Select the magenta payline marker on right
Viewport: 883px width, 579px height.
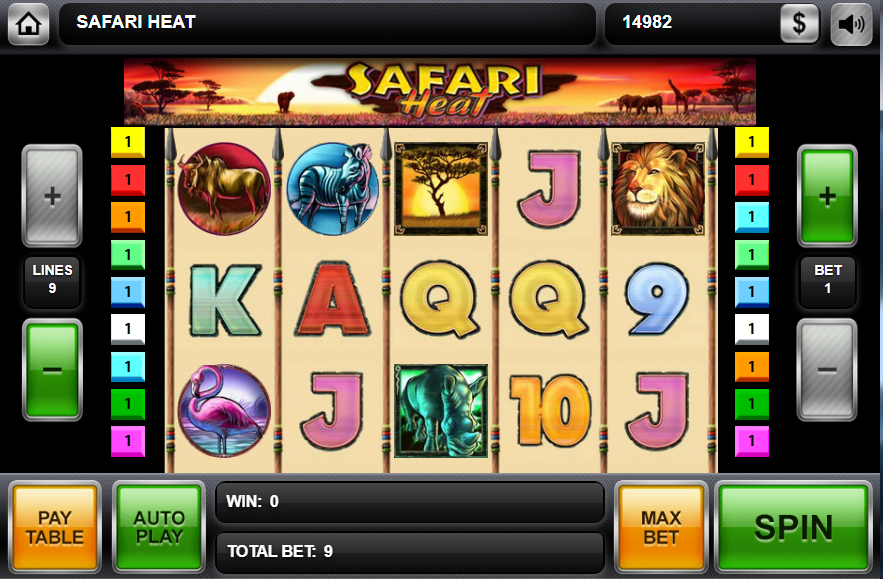[x=752, y=441]
